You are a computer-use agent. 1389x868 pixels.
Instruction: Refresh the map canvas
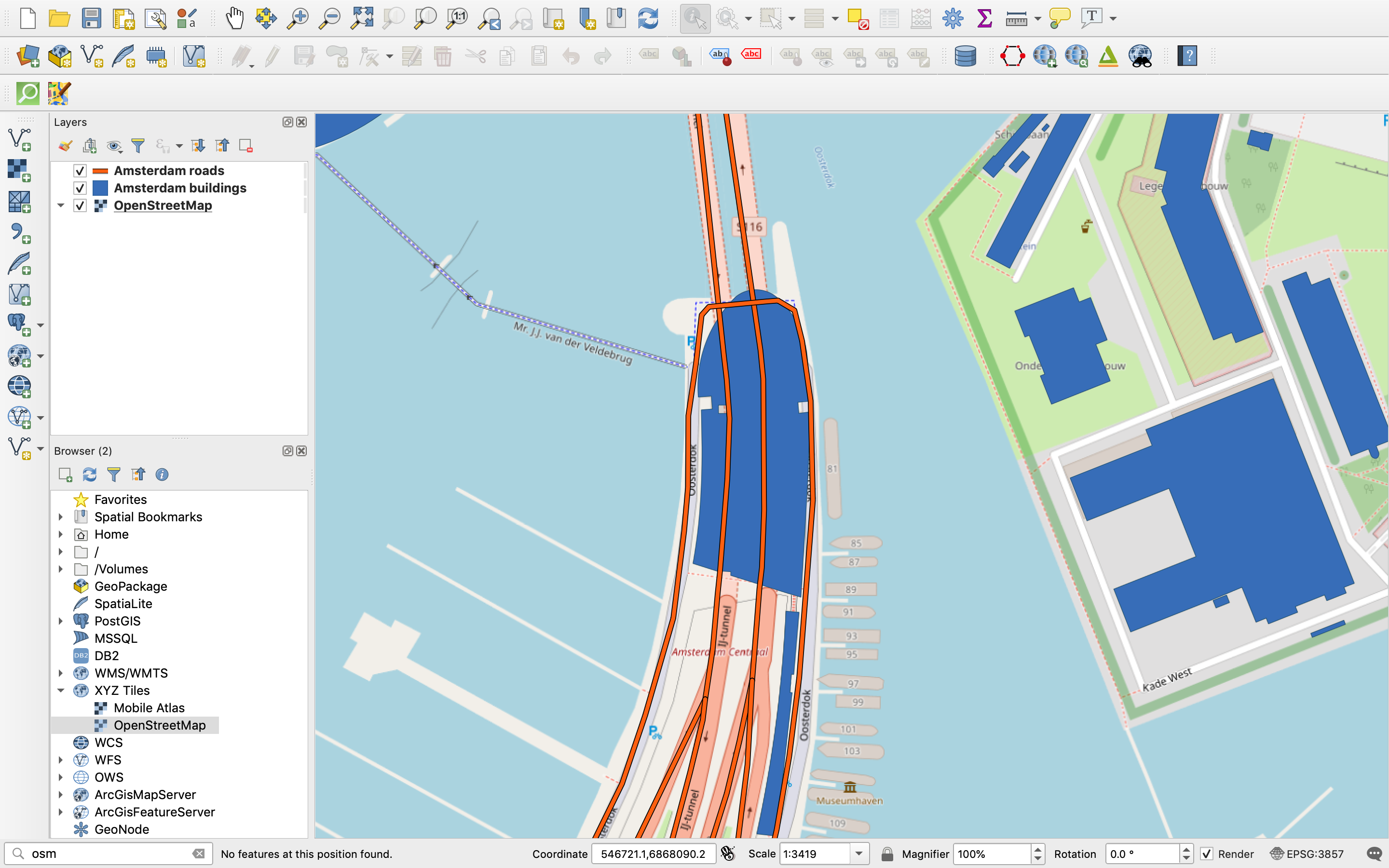tap(649, 18)
